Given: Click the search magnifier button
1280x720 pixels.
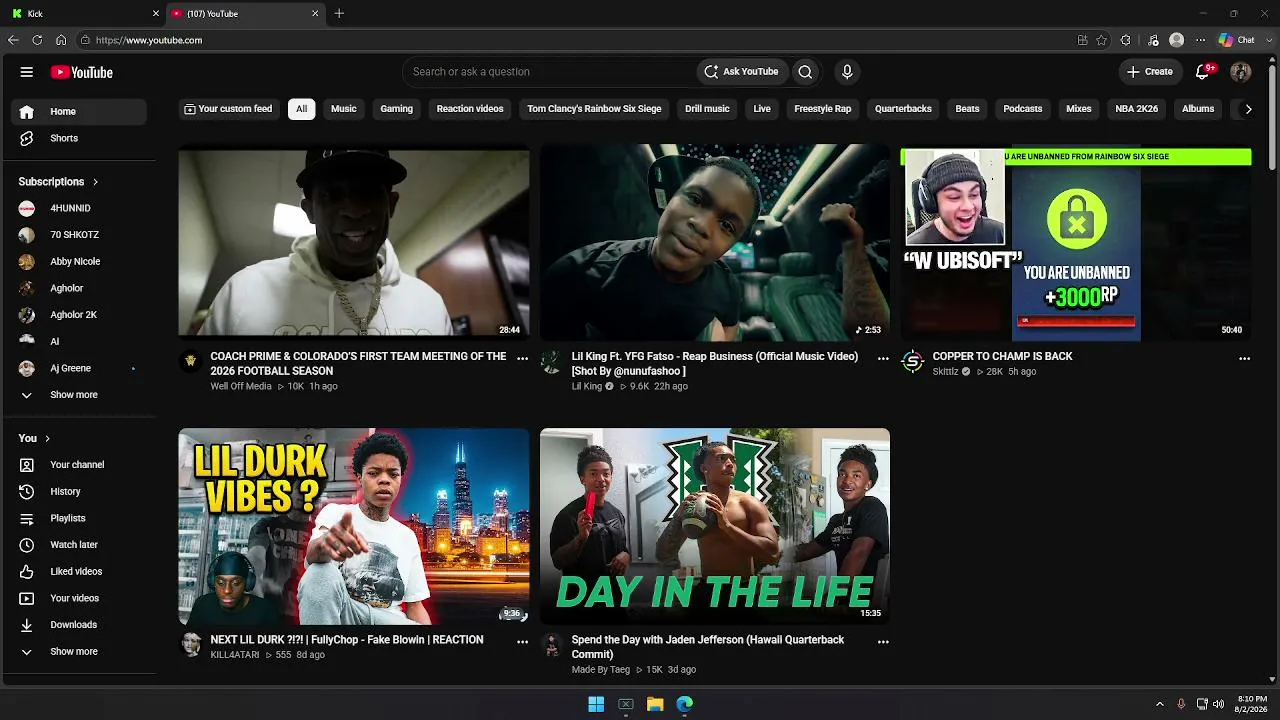Looking at the screenshot, I should (805, 72).
